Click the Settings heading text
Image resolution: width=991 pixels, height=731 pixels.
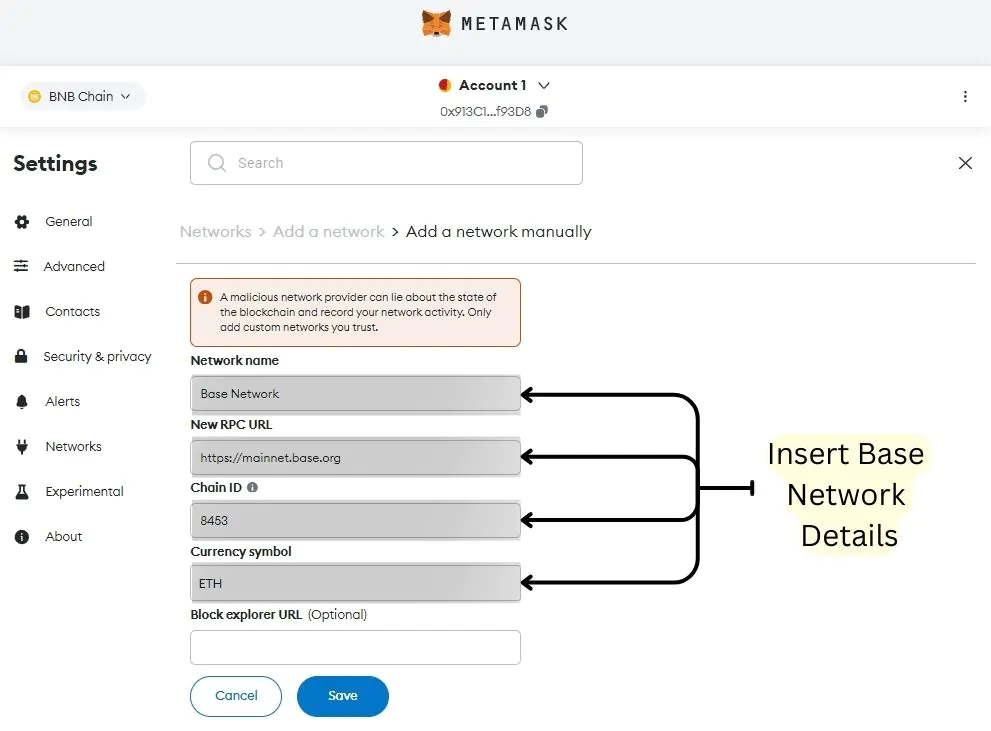[56, 164]
